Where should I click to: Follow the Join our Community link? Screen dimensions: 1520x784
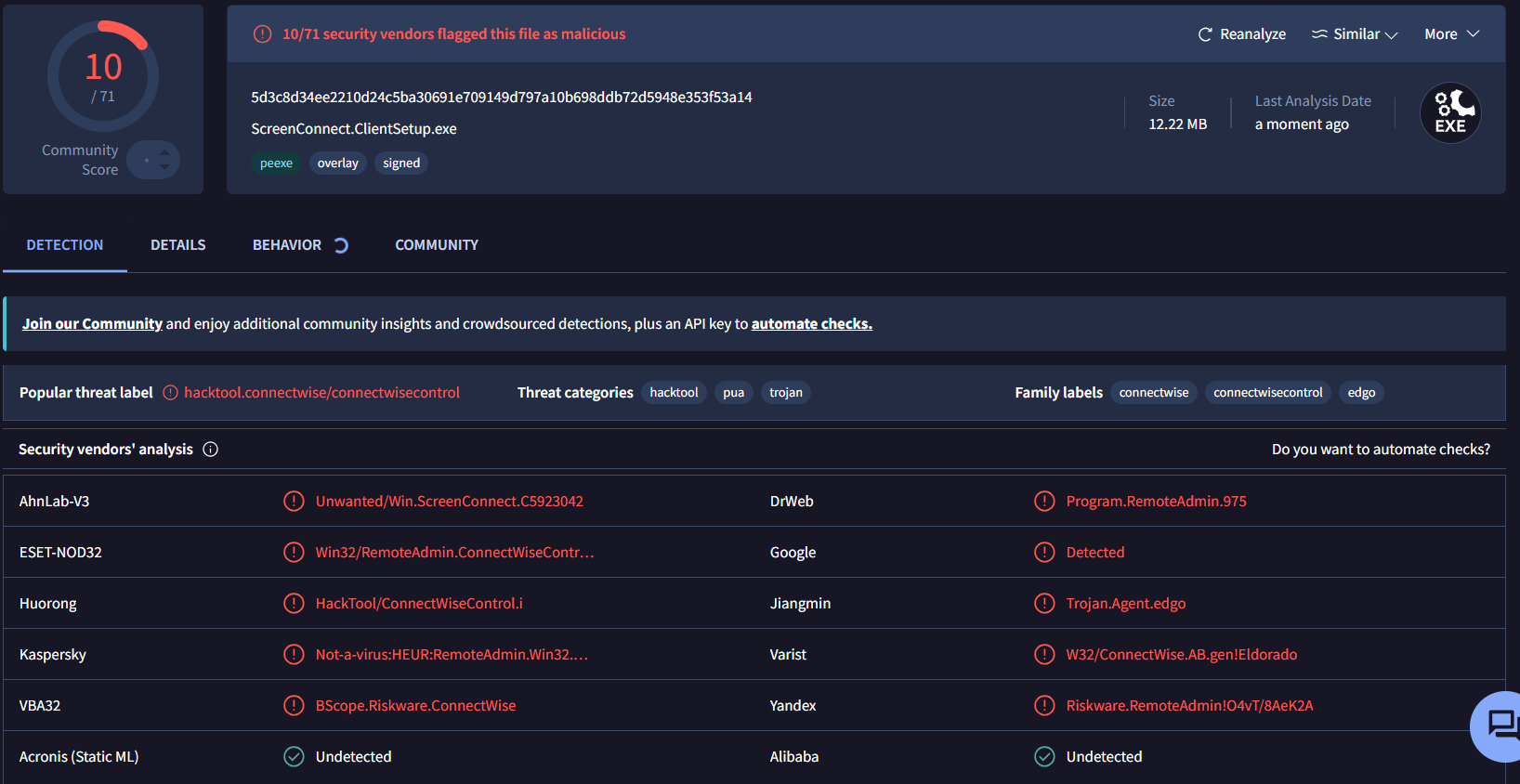point(92,324)
